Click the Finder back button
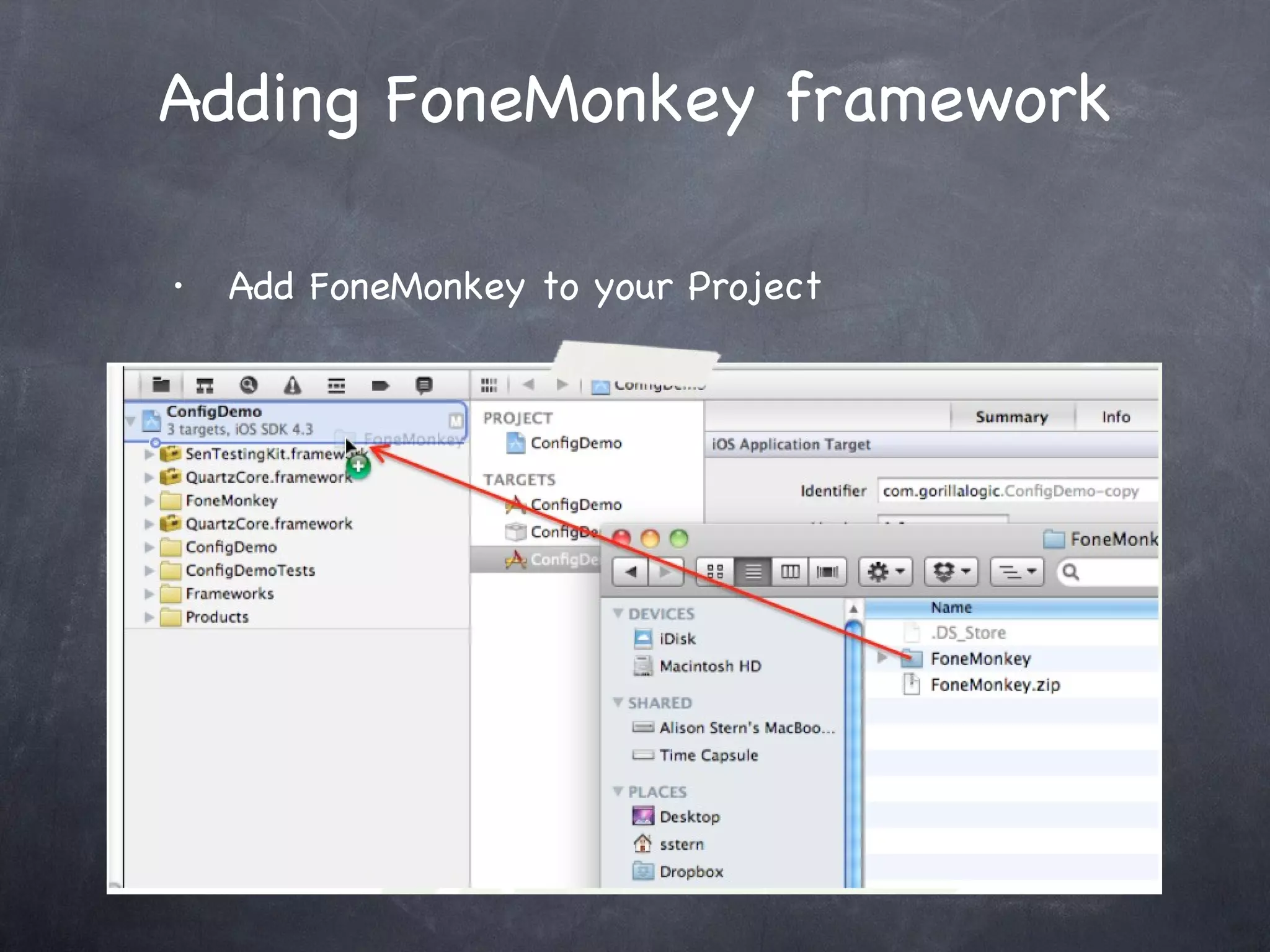Image resolution: width=1270 pixels, height=952 pixels. [631, 571]
